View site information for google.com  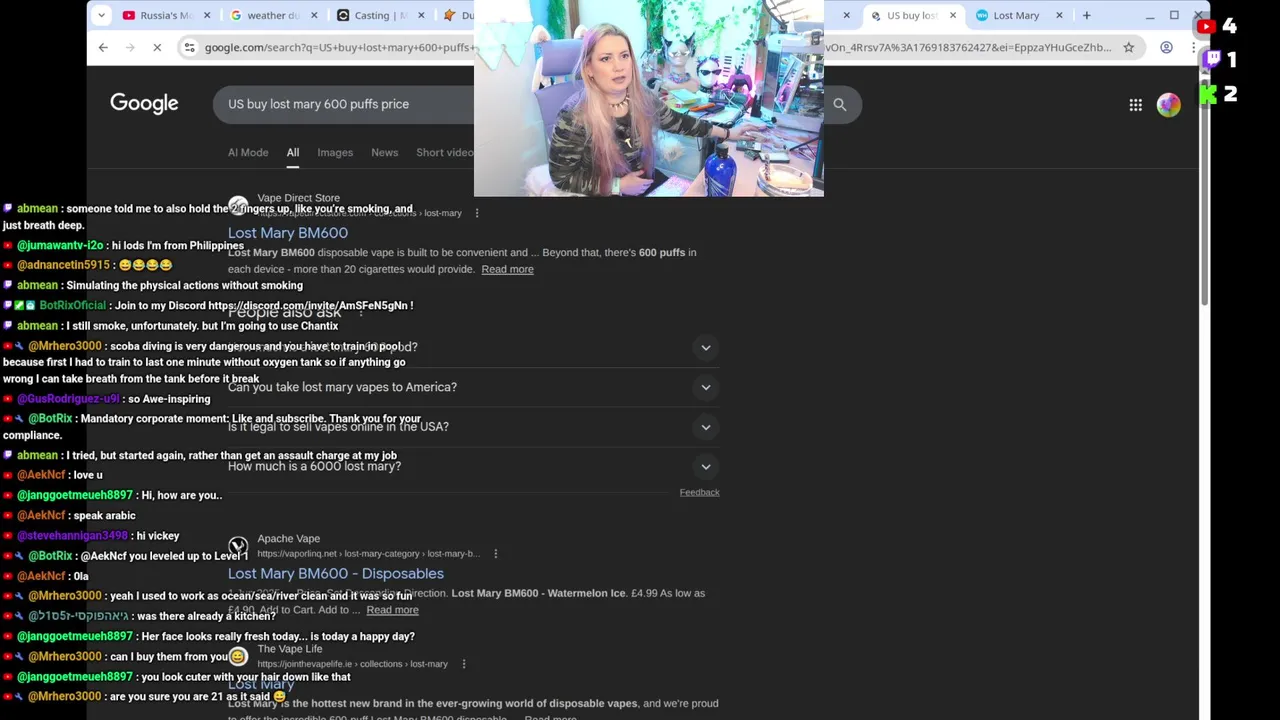[x=189, y=47]
